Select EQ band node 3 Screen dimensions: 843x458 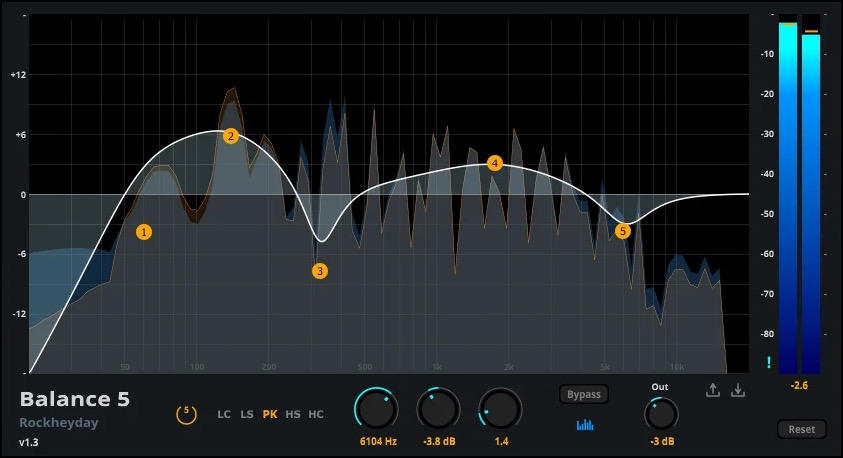click(x=320, y=271)
